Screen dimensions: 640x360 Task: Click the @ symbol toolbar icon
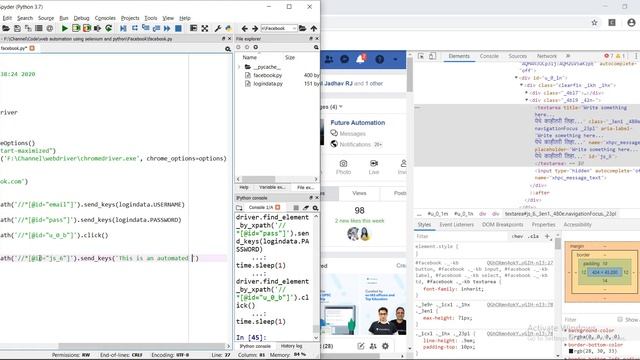pos(50,28)
